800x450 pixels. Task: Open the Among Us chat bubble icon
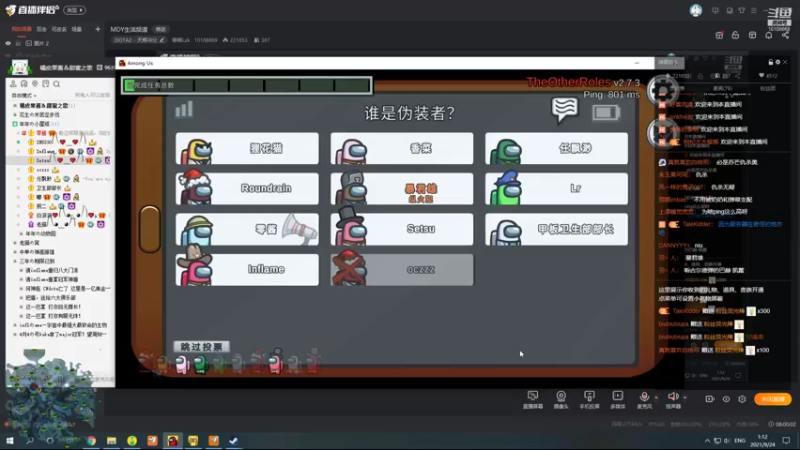point(564,110)
